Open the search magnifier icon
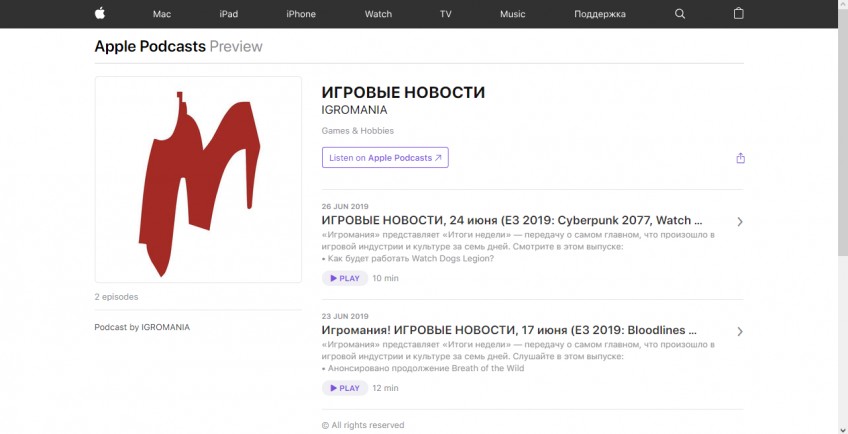Screen dimensions: 848x434 680,14
